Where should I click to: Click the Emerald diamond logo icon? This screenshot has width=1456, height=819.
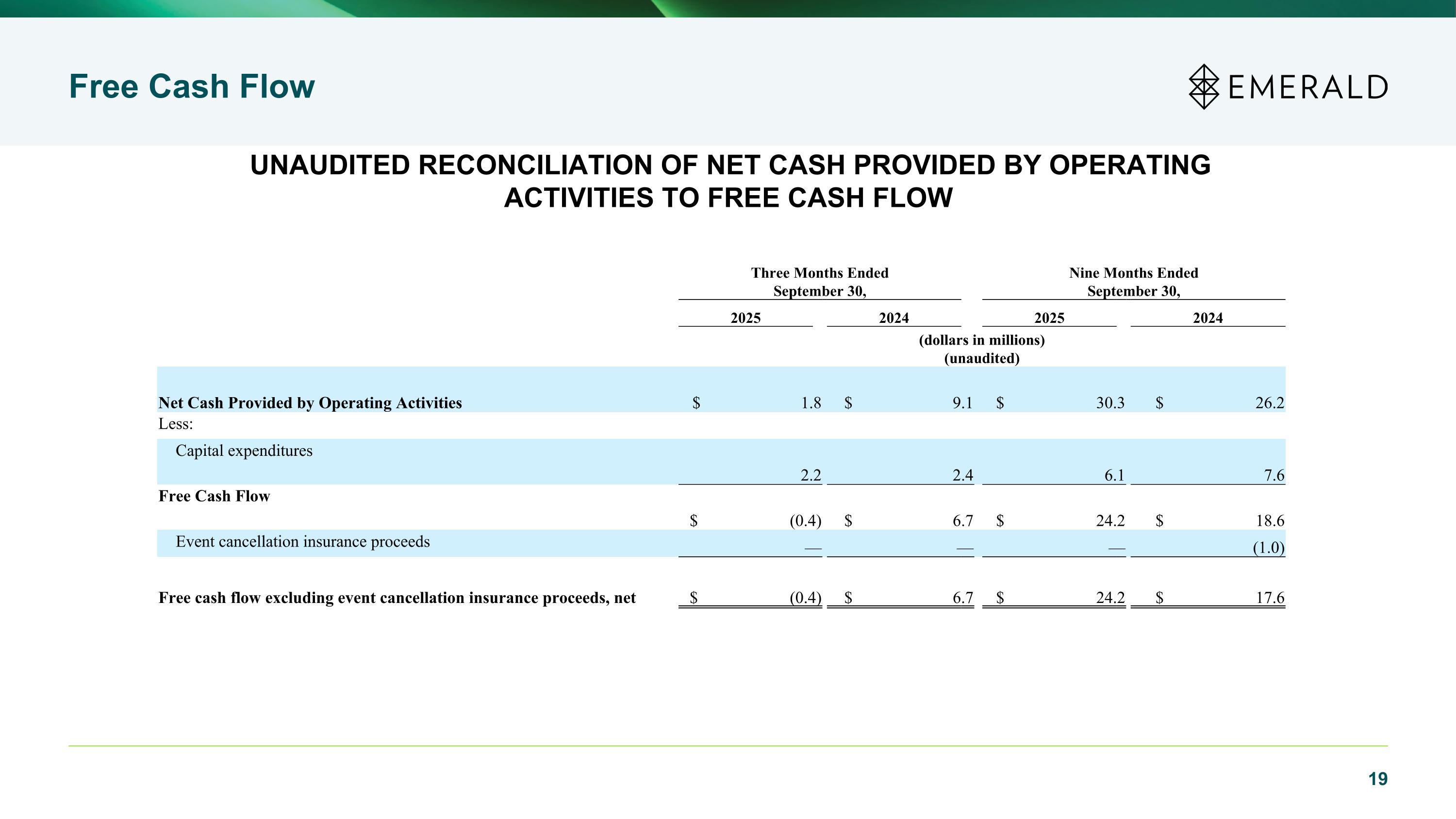coord(1203,86)
